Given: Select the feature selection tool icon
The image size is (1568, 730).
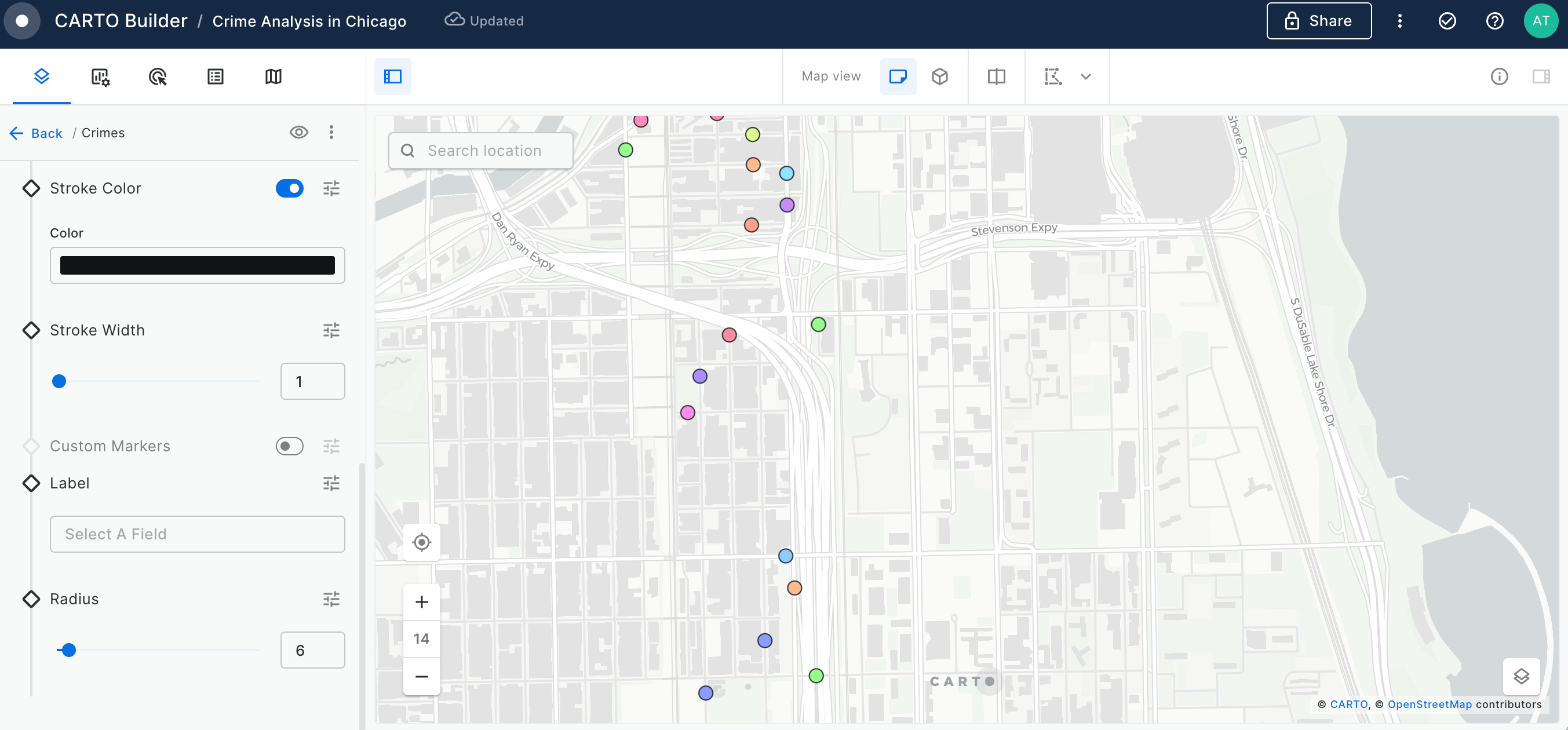Looking at the screenshot, I should (1053, 76).
